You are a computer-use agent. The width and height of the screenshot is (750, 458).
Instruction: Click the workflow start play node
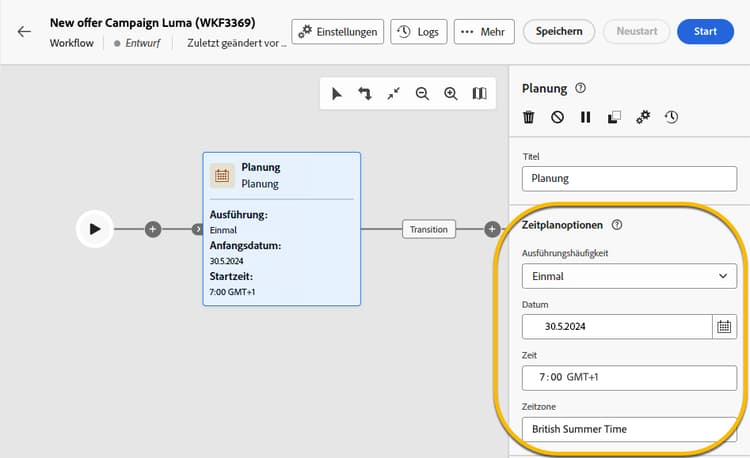click(95, 229)
